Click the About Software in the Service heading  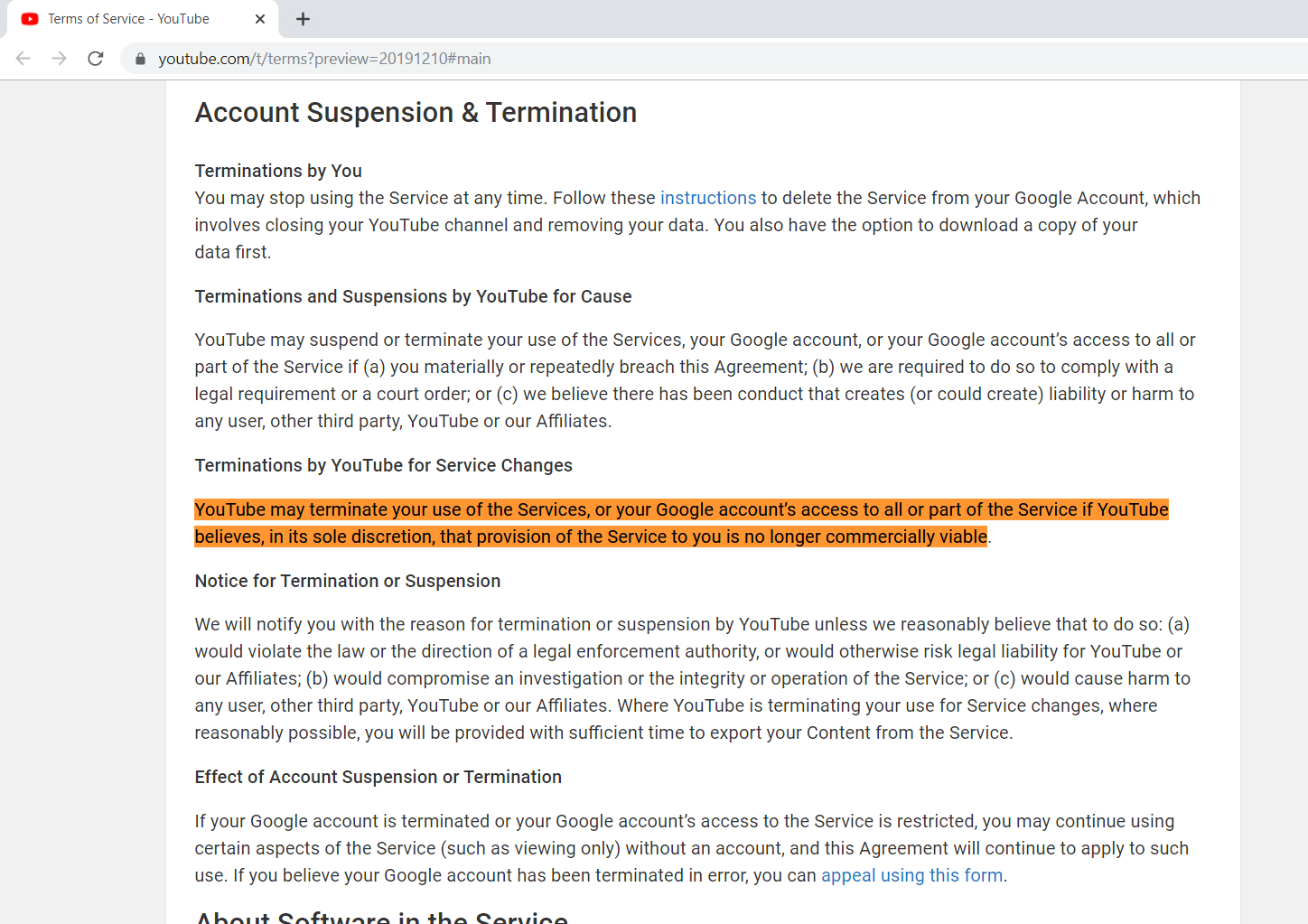coord(382,916)
